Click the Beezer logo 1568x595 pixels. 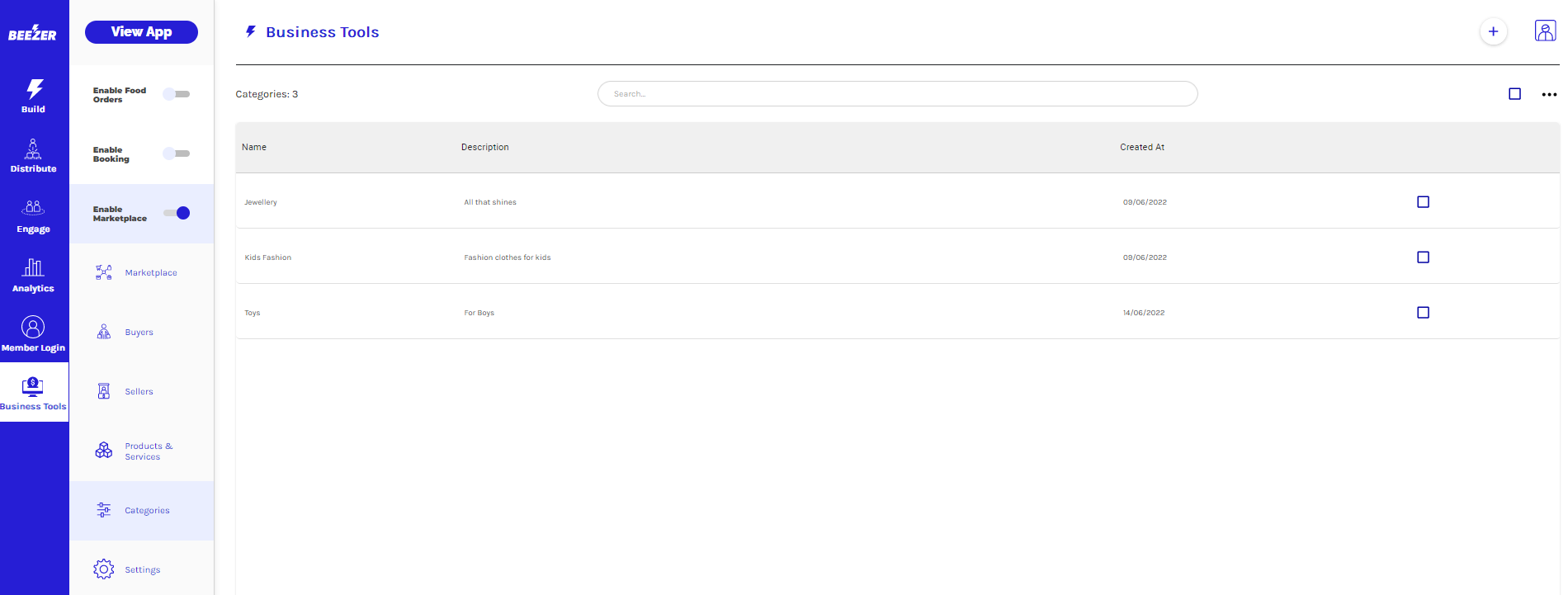[x=32, y=33]
